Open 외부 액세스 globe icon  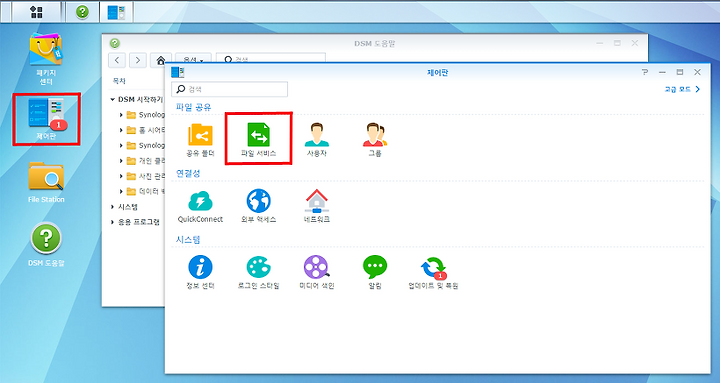pos(259,206)
